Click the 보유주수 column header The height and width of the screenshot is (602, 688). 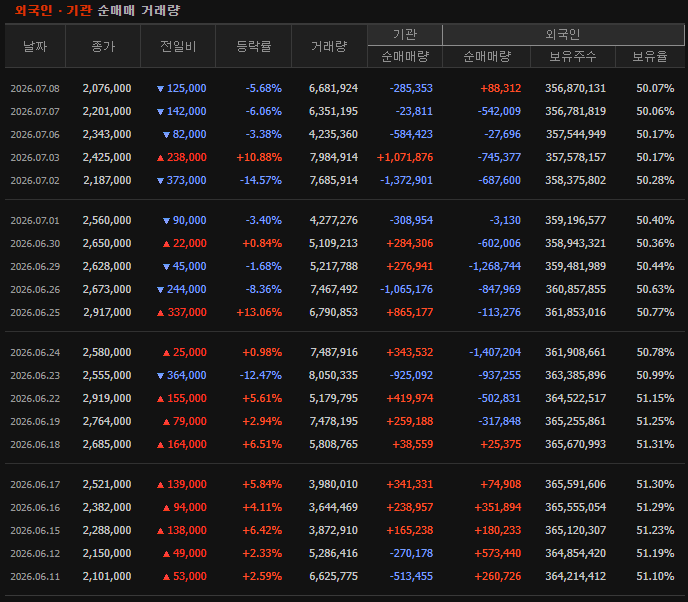(573, 57)
